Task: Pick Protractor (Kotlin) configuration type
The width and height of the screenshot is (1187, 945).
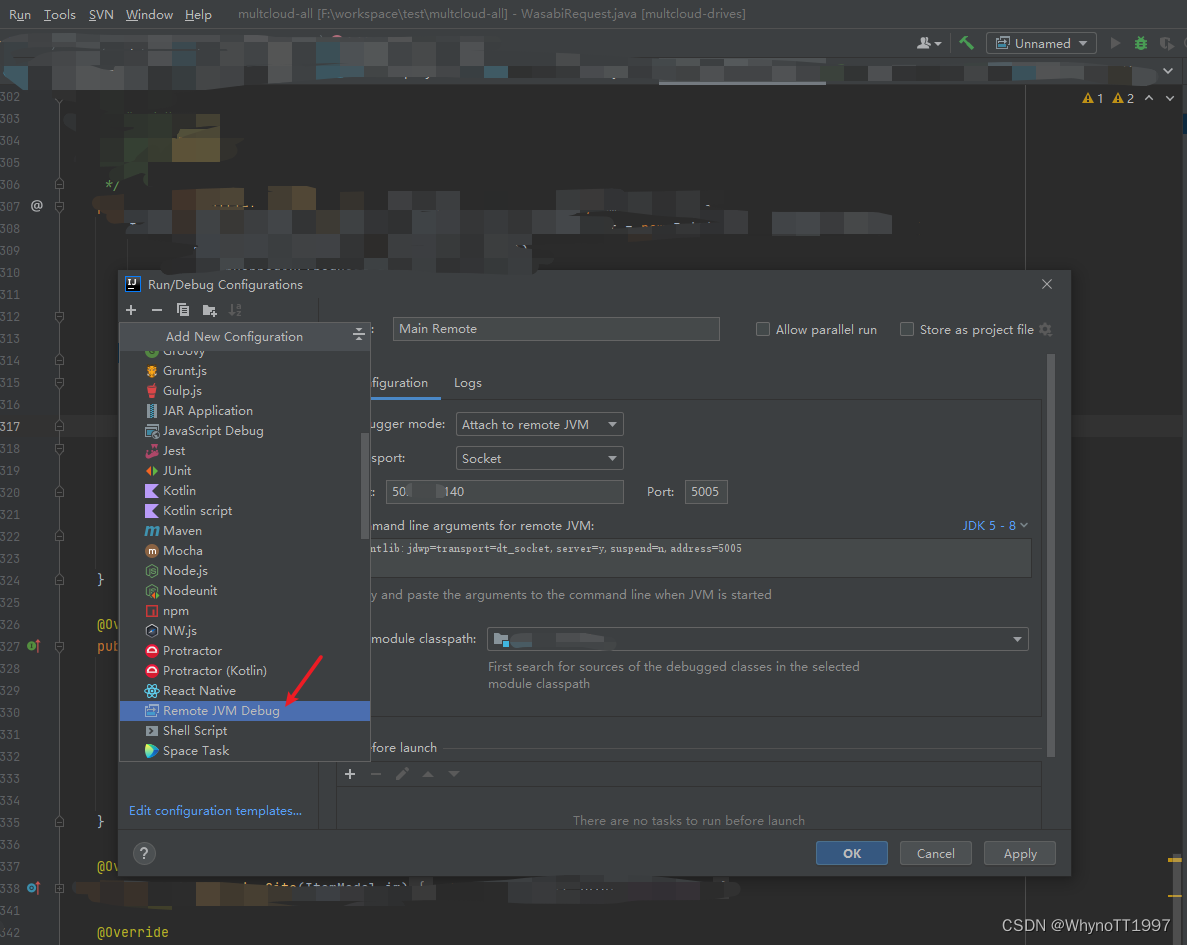Action: tap(245, 671)
